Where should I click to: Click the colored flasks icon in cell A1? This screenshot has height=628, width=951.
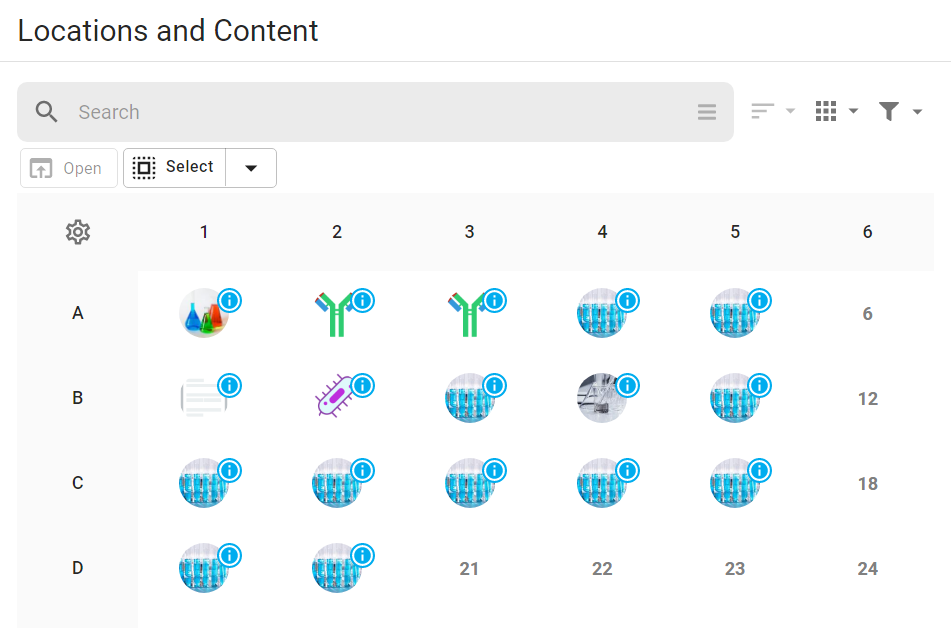(x=204, y=313)
